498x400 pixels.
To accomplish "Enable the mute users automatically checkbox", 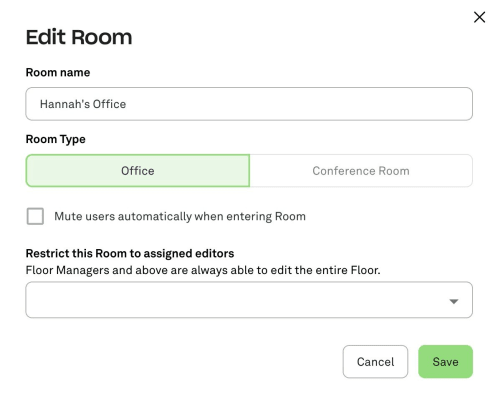I will coord(35,216).
